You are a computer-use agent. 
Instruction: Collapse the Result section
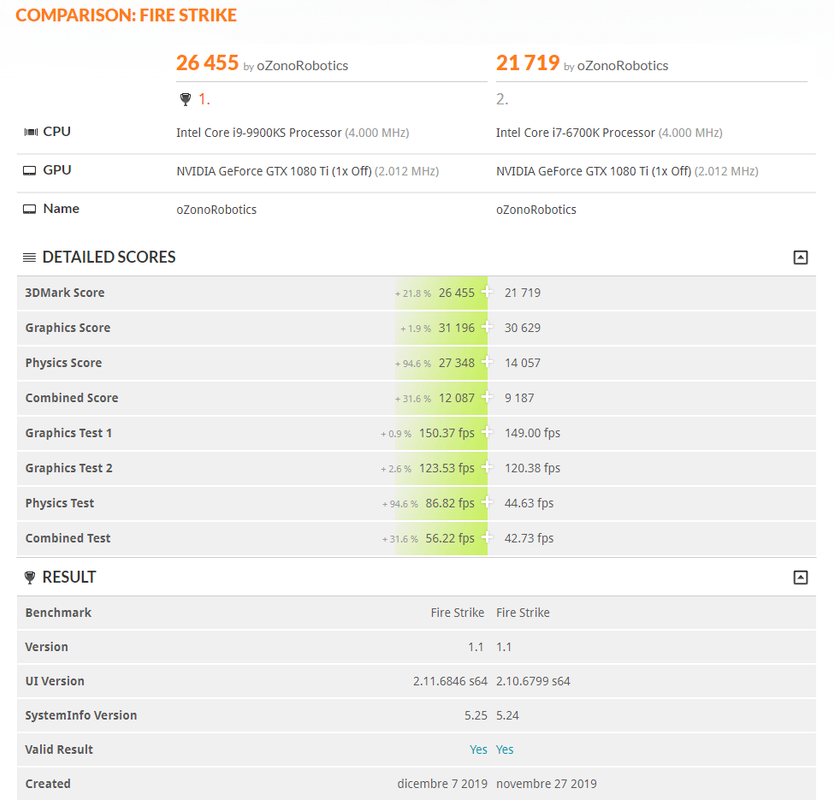(x=800, y=577)
